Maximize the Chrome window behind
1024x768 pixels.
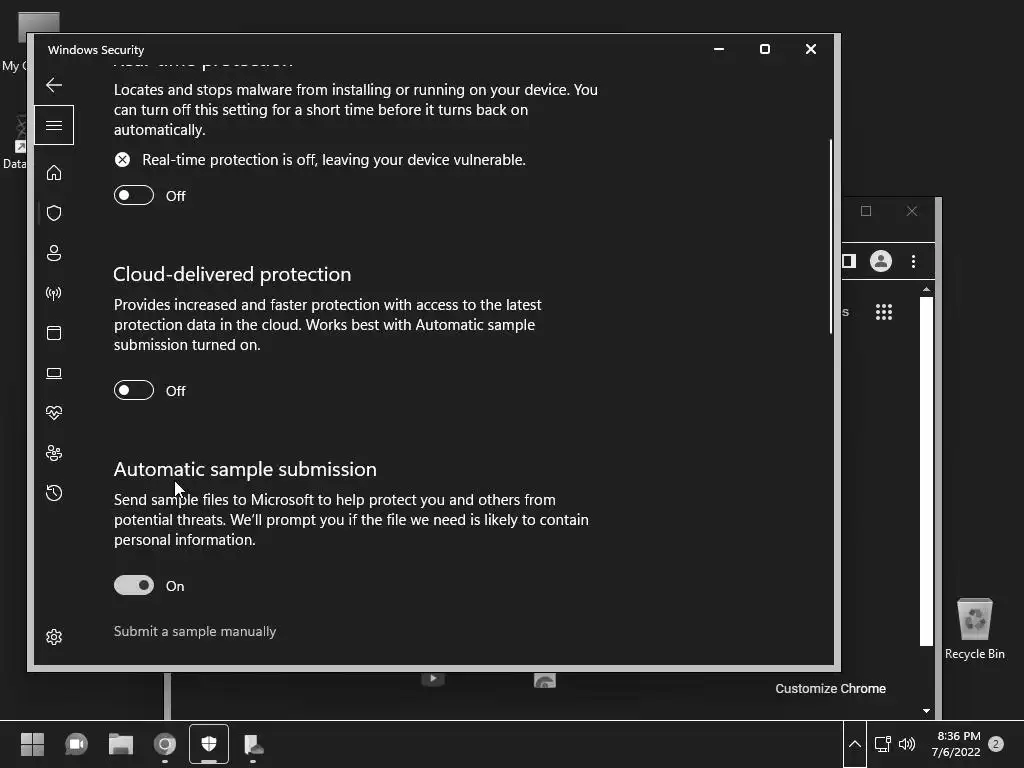pos(866,211)
